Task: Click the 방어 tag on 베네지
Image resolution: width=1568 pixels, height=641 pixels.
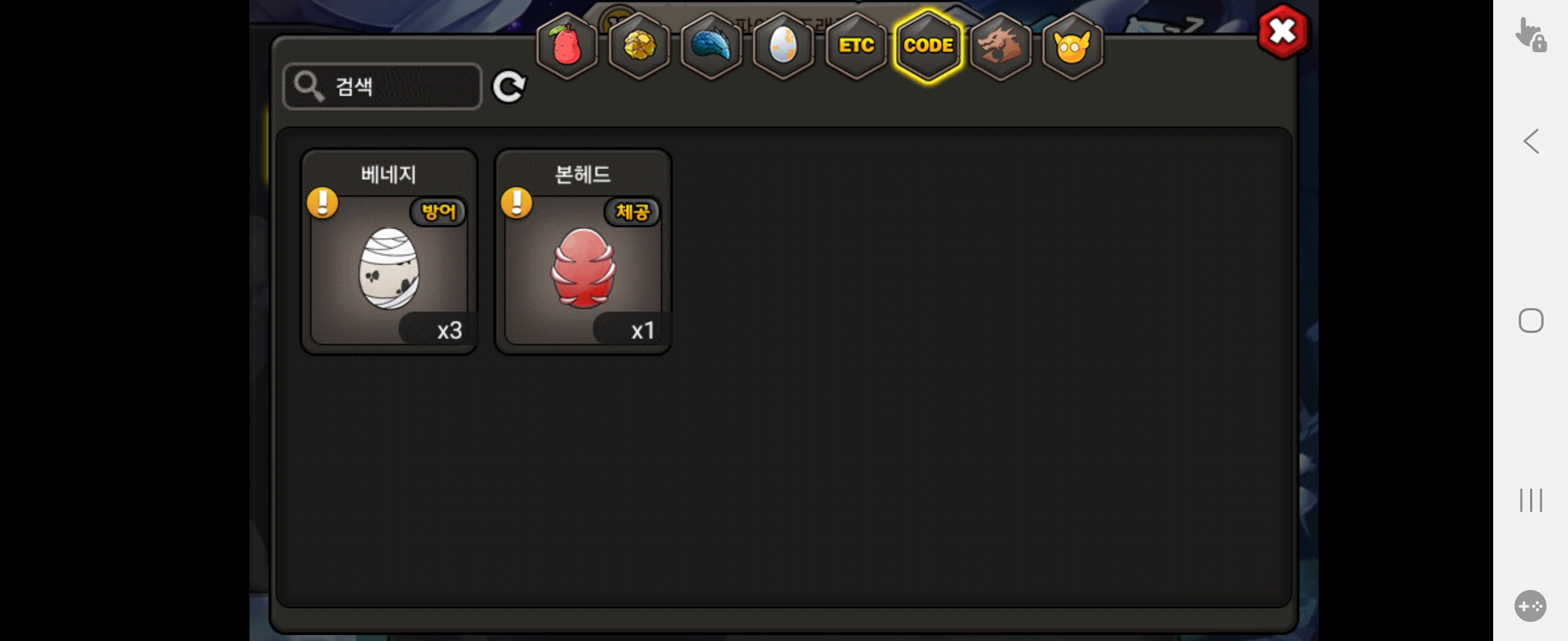Action: (x=438, y=212)
